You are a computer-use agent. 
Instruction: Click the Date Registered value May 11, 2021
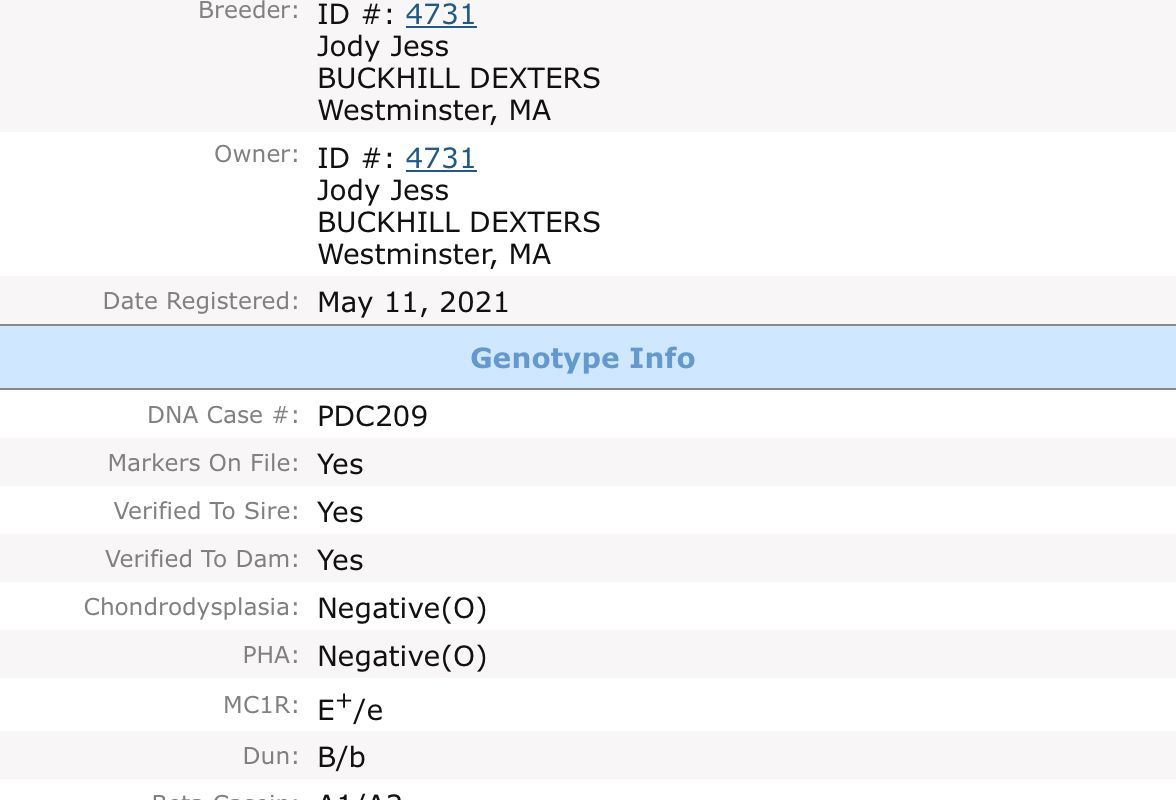pos(413,302)
